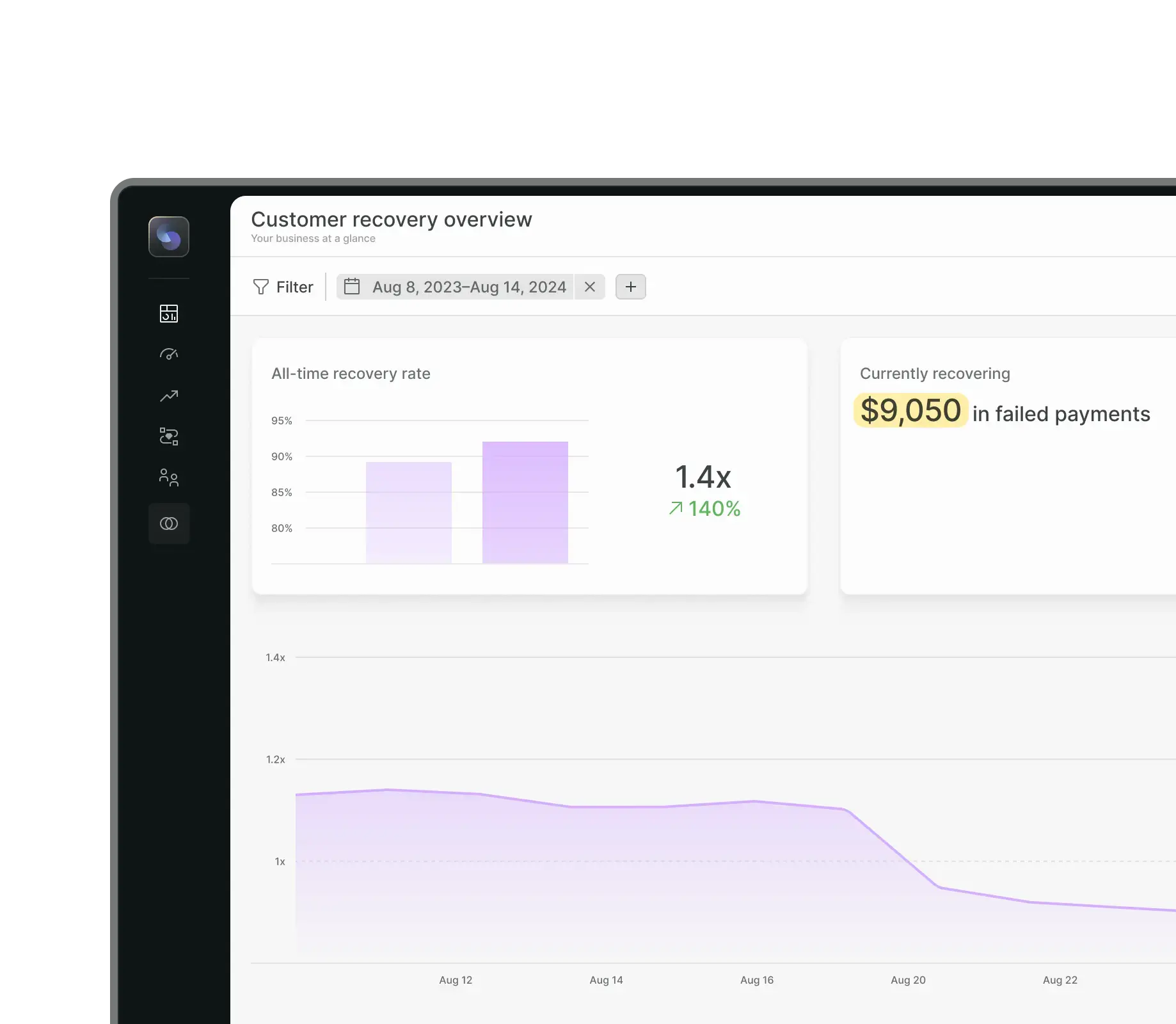Viewport: 1176px width, 1024px height.
Task: Click the calendar icon in the date chip
Action: pyautogui.click(x=353, y=287)
